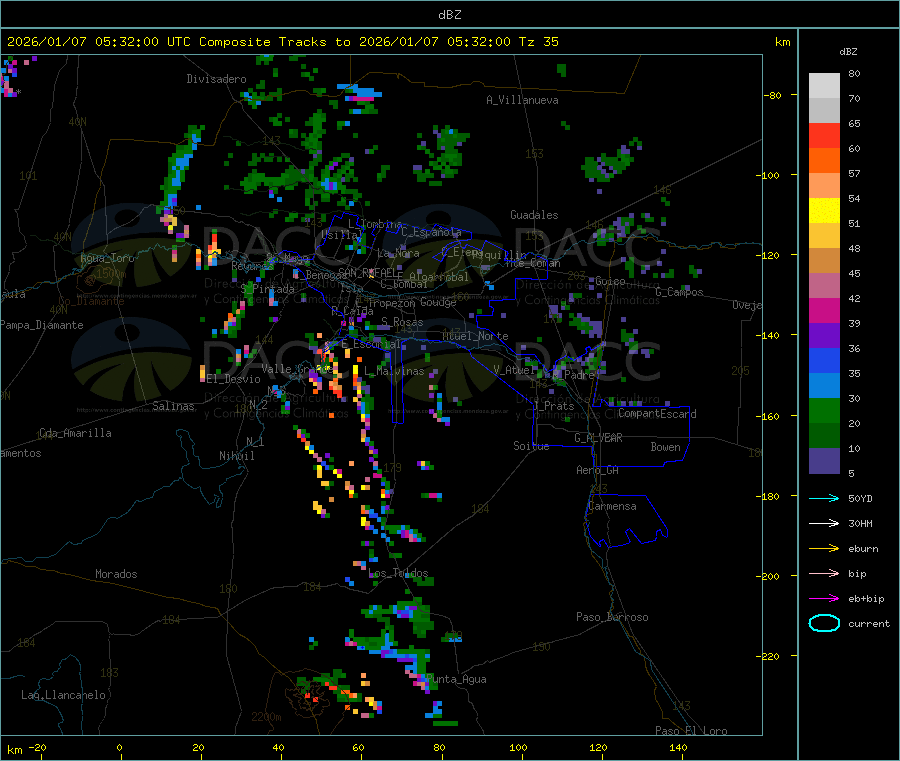Click the '2200m' elevation label
This screenshot has height=761, width=900.
pos(266,717)
